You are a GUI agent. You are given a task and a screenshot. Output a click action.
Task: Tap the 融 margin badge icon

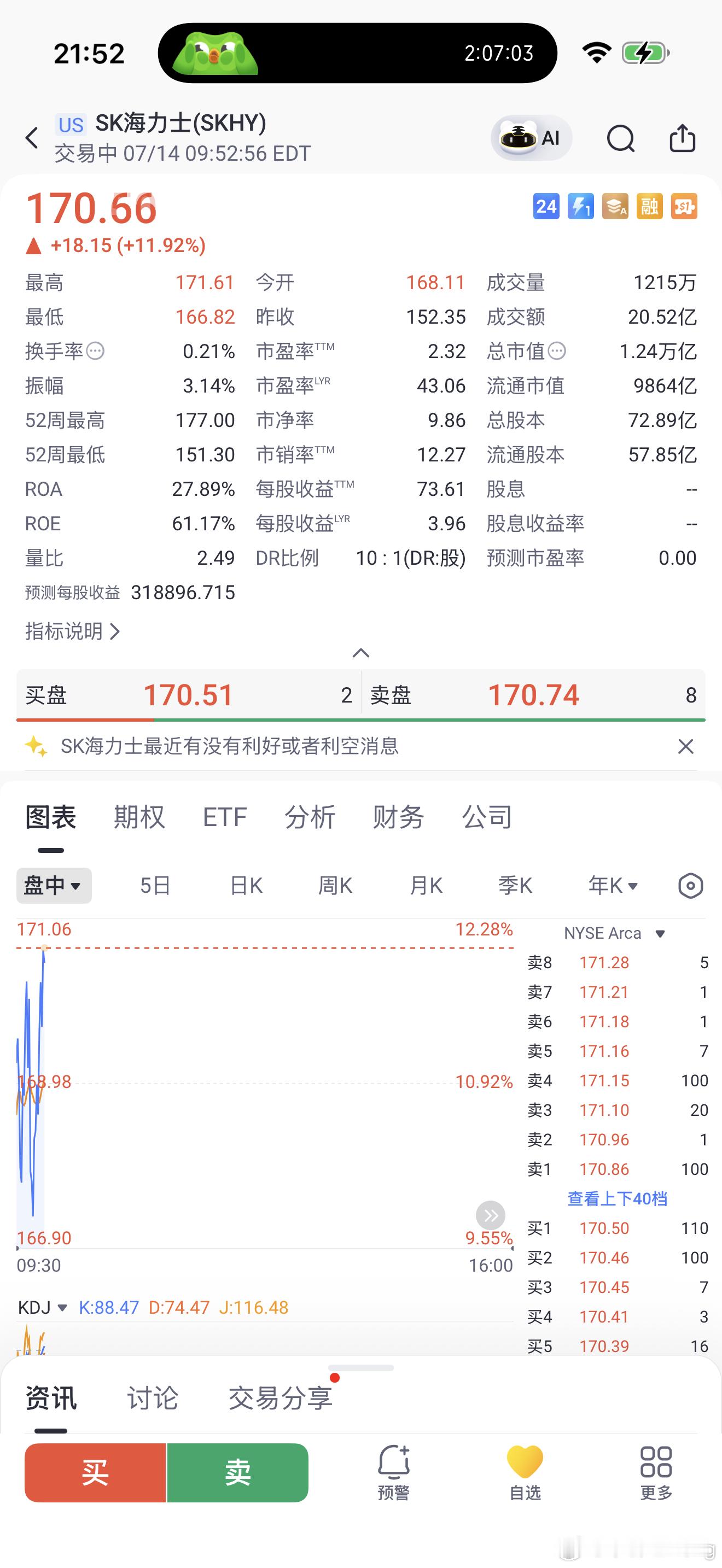[650, 206]
